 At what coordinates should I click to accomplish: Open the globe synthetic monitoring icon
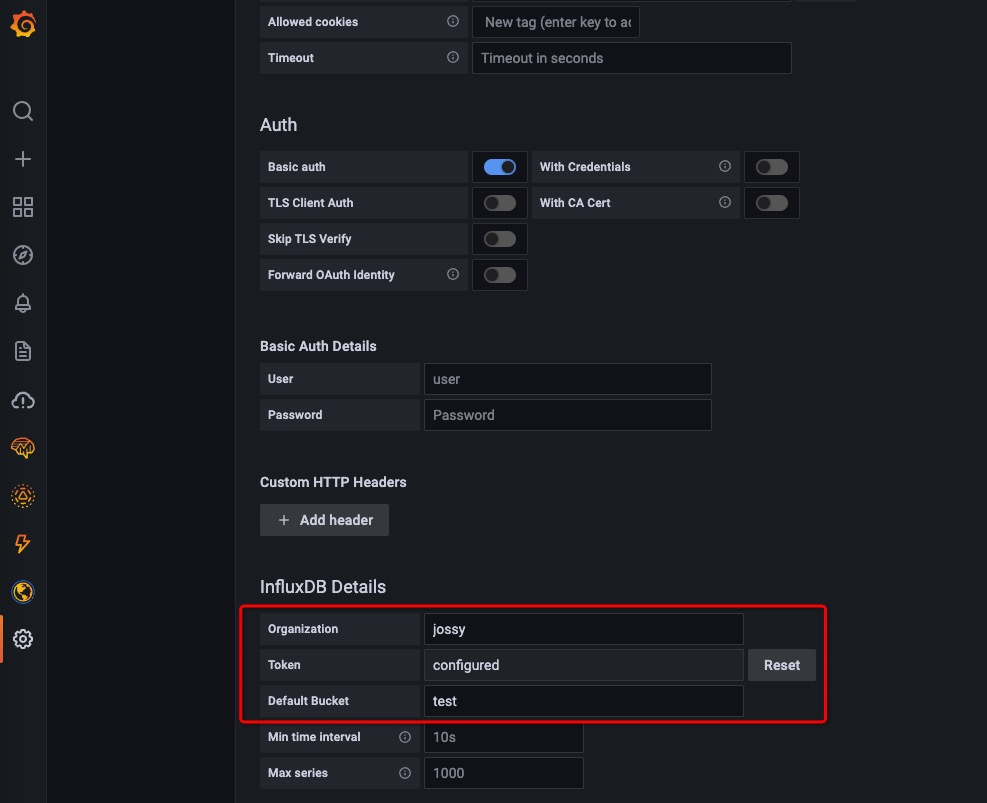[x=23, y=592]
